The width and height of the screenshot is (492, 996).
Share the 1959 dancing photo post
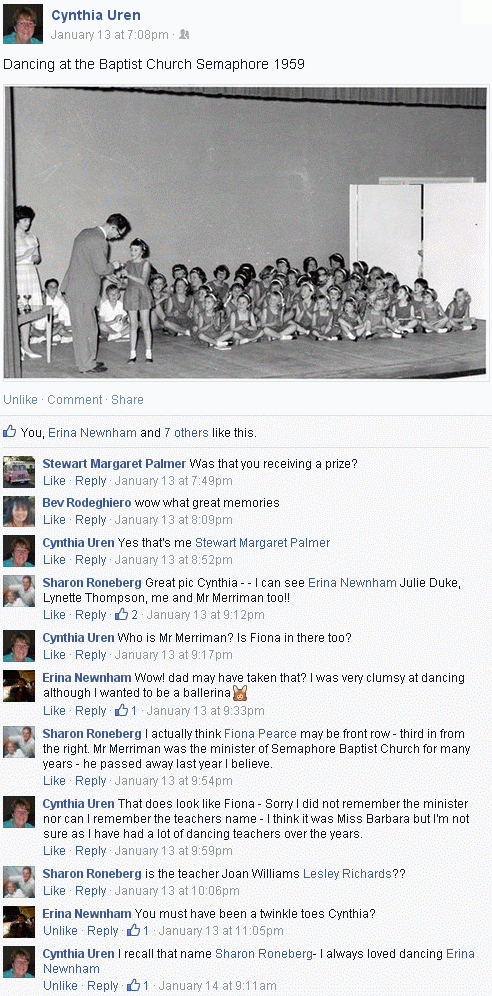click(x=127, y=400)
